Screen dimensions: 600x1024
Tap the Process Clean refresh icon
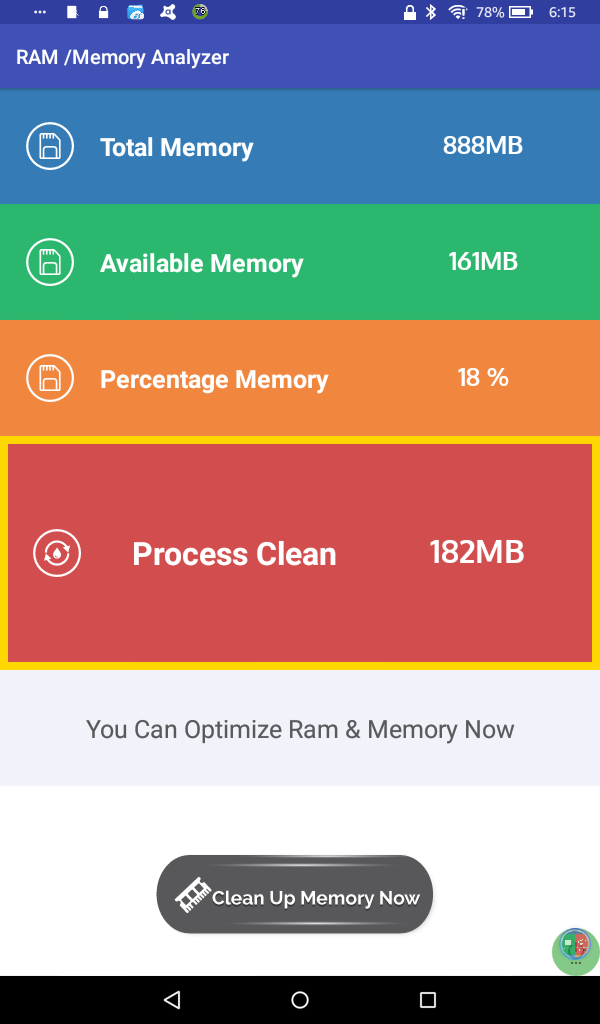tap(57, 553)
